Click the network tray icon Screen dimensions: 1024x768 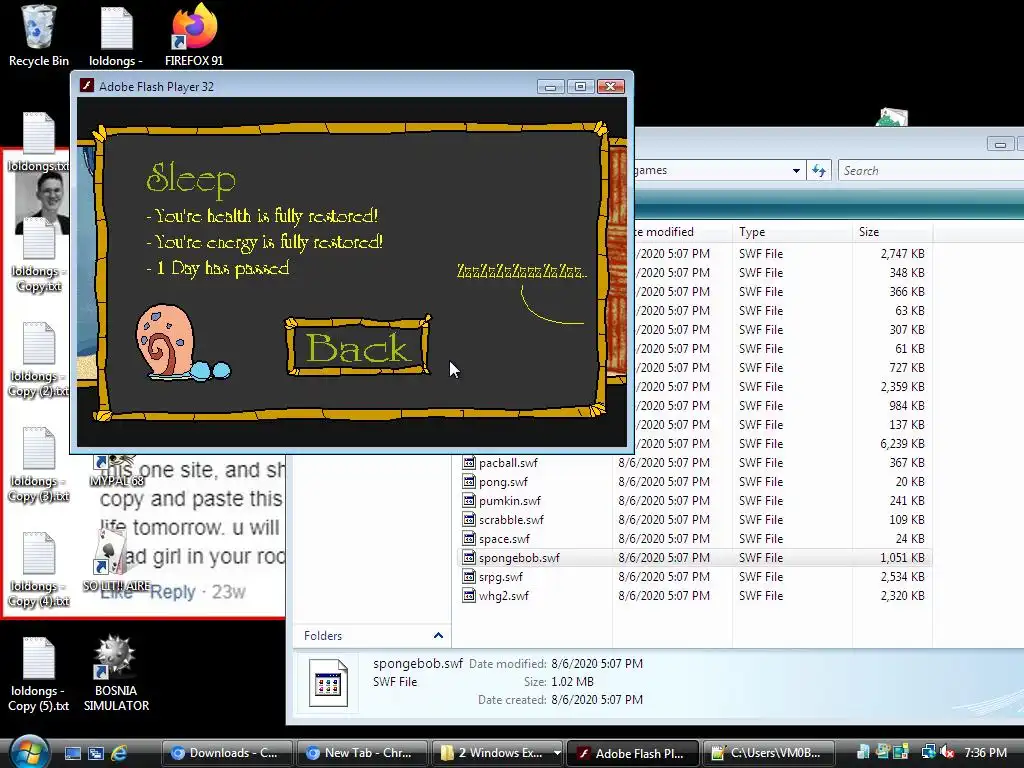[x=928, y=753]
